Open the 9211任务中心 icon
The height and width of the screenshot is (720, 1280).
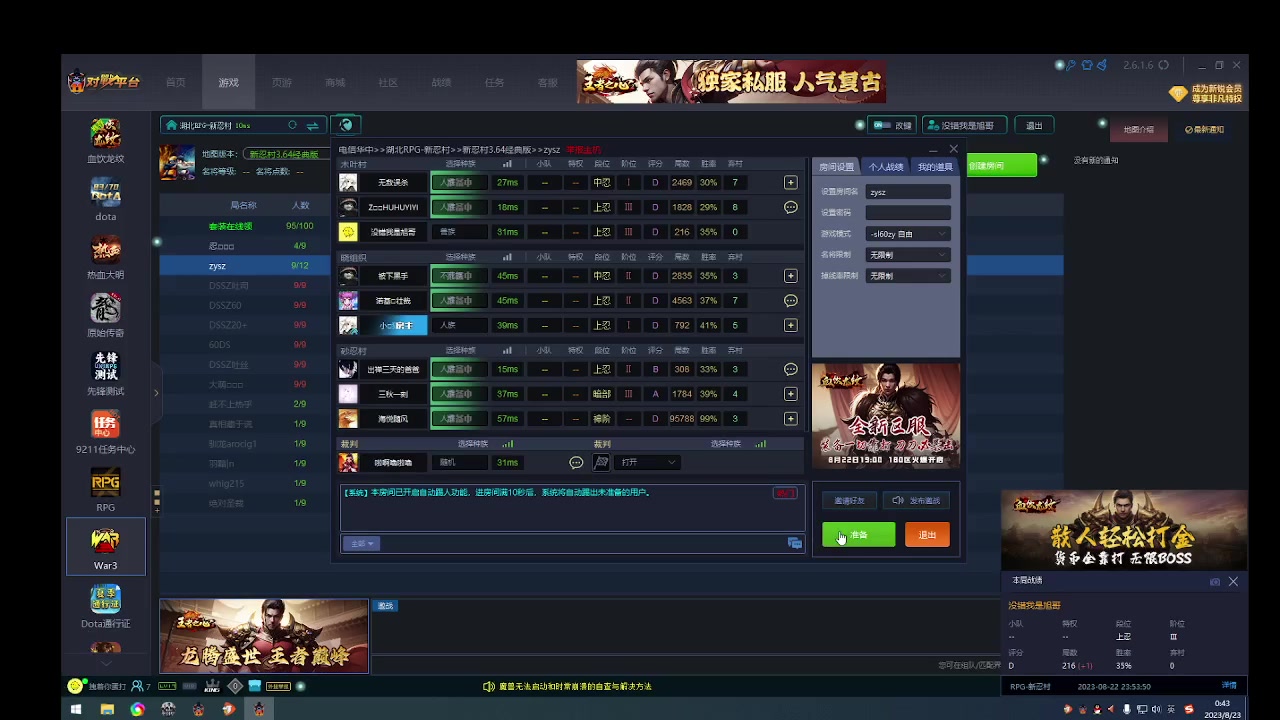[105, 432]
